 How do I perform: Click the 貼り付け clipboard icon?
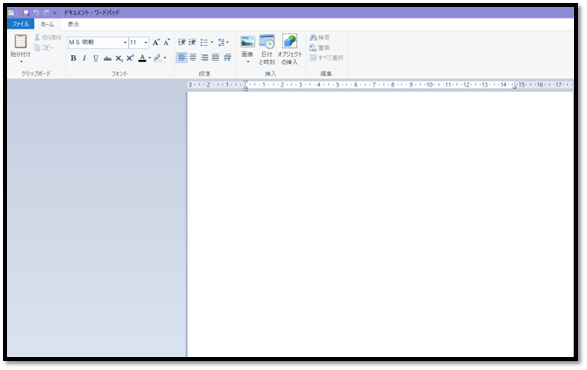[x=21, y=41]
